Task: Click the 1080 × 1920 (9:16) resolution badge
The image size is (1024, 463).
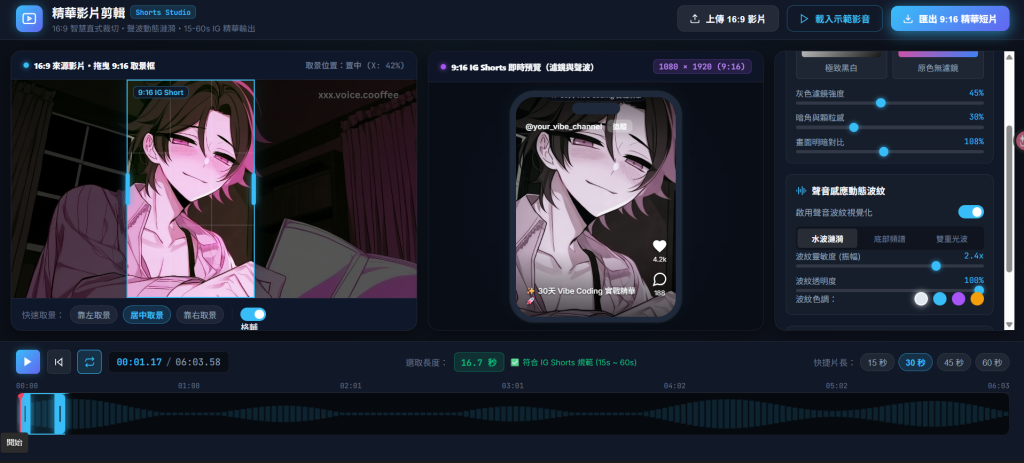Action: click(x=702, y=67)
